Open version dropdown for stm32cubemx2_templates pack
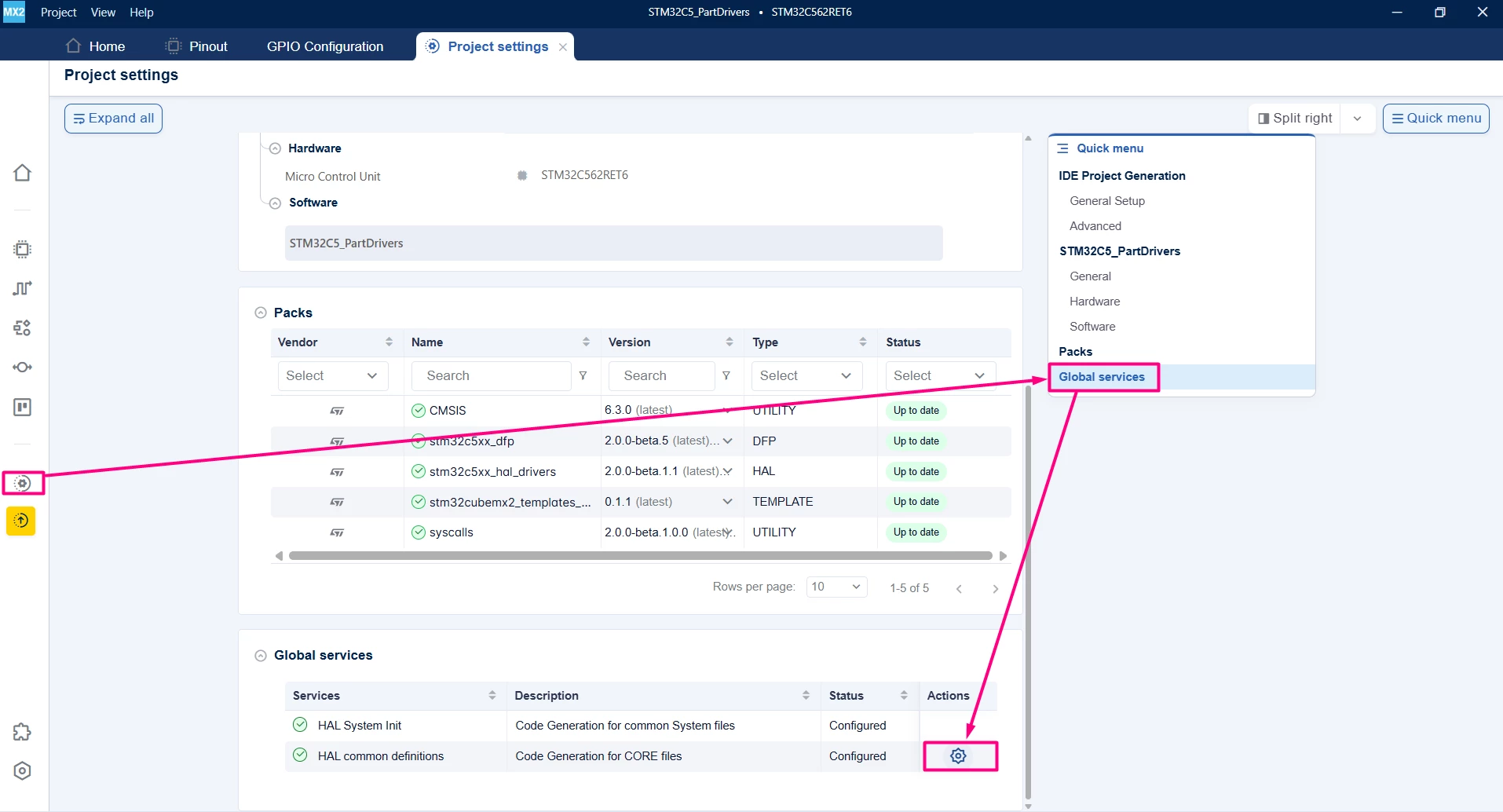This screenshot has height=812, width=1503. 727,502
